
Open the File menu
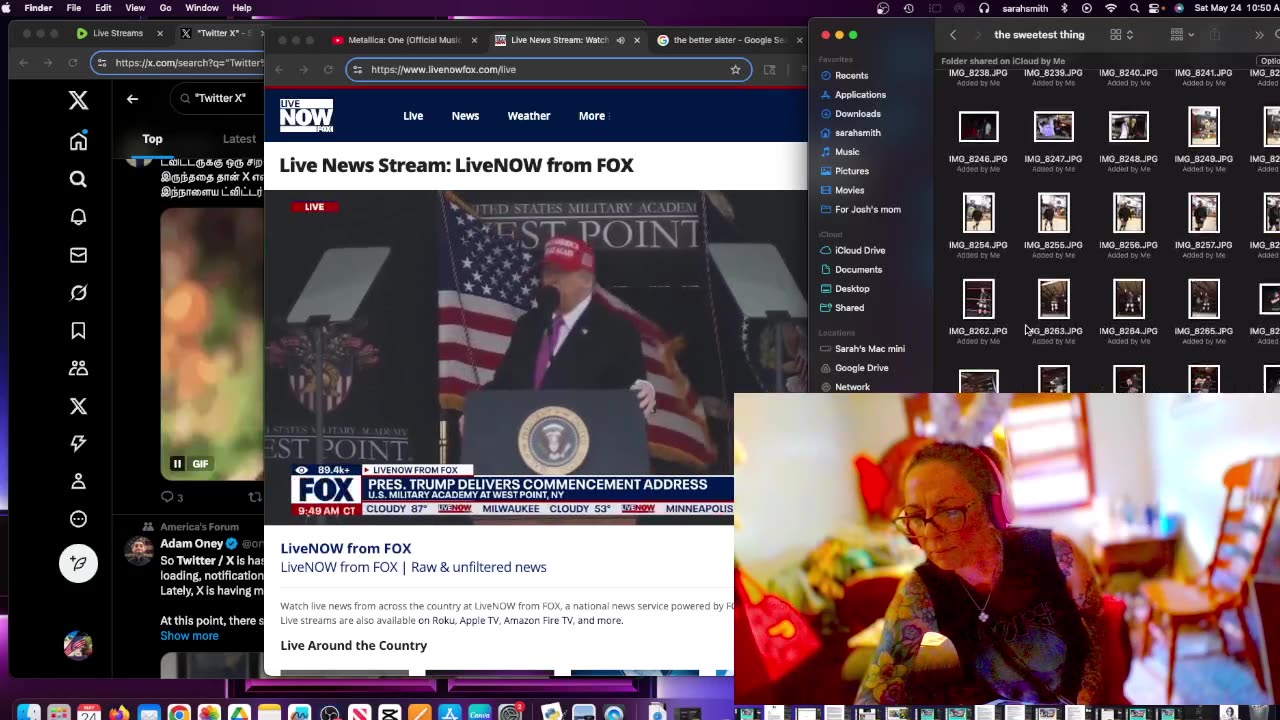tap(74, 8)
